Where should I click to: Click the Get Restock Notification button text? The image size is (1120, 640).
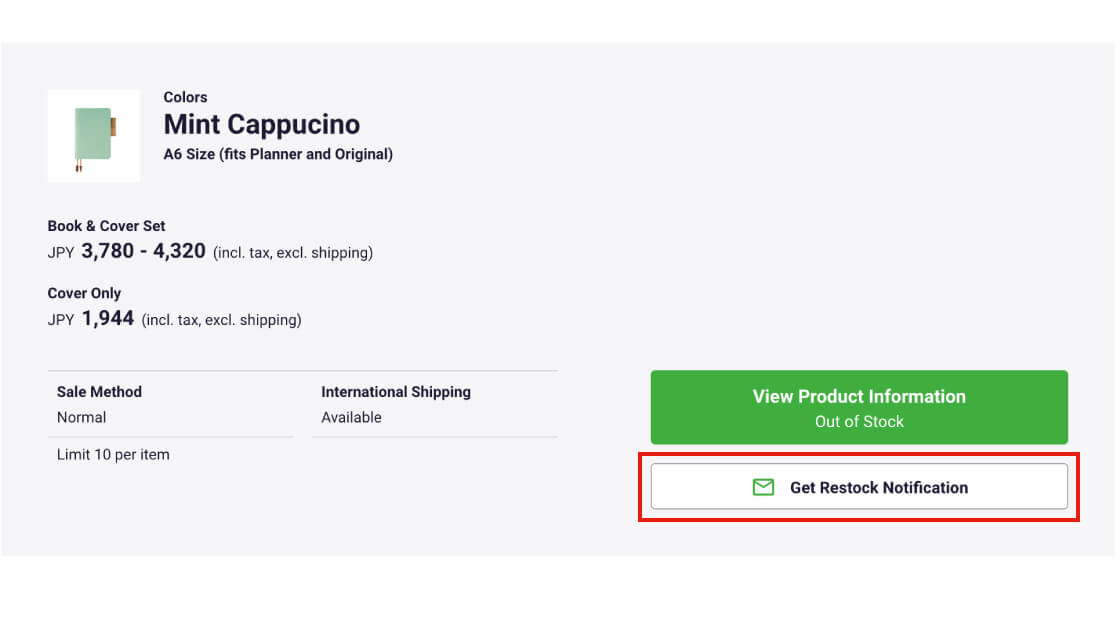[878, 487]
